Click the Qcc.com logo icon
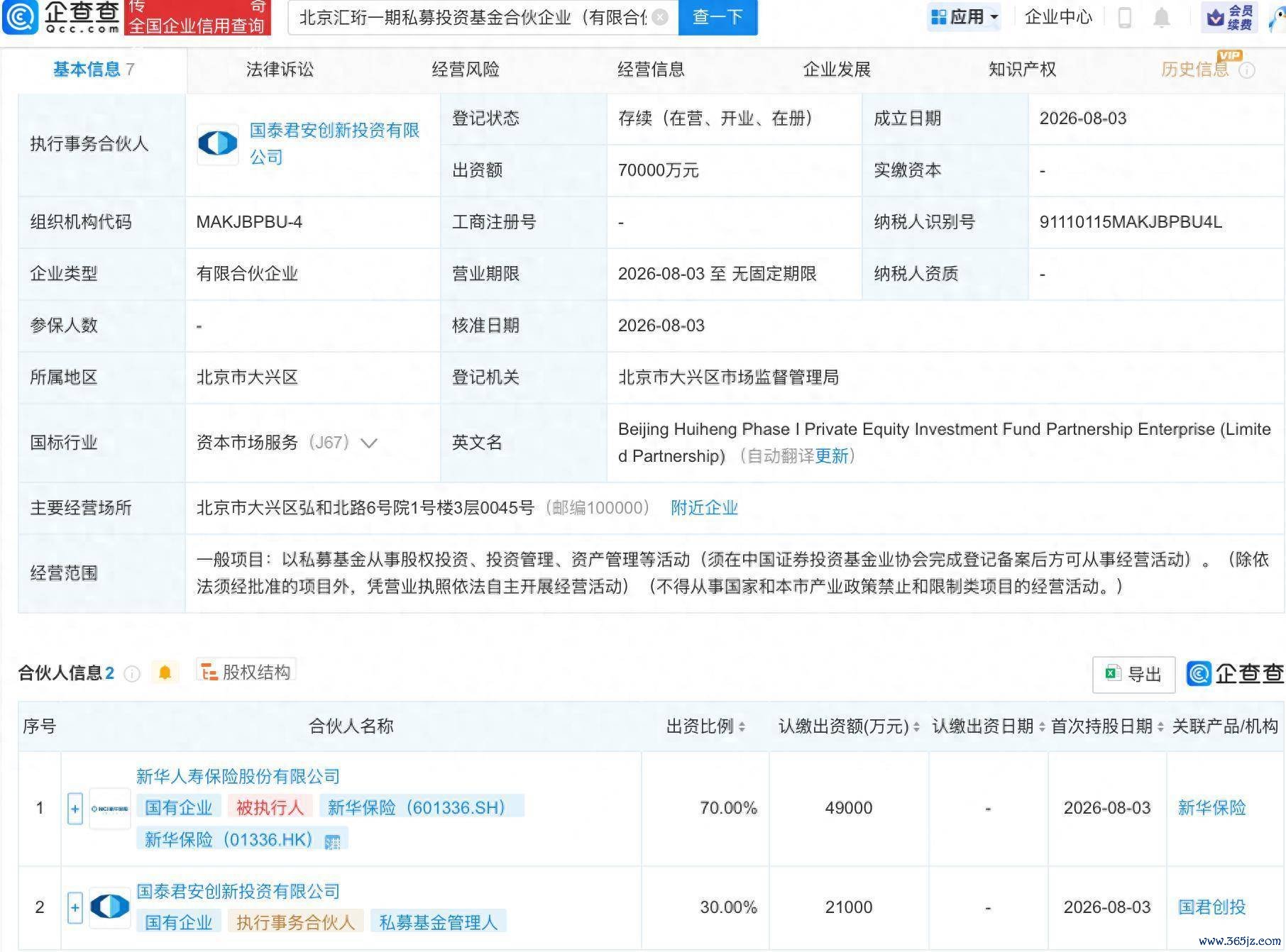Image resolution: width=1286 pixels, height=952 pixels. tap(20, 17)
